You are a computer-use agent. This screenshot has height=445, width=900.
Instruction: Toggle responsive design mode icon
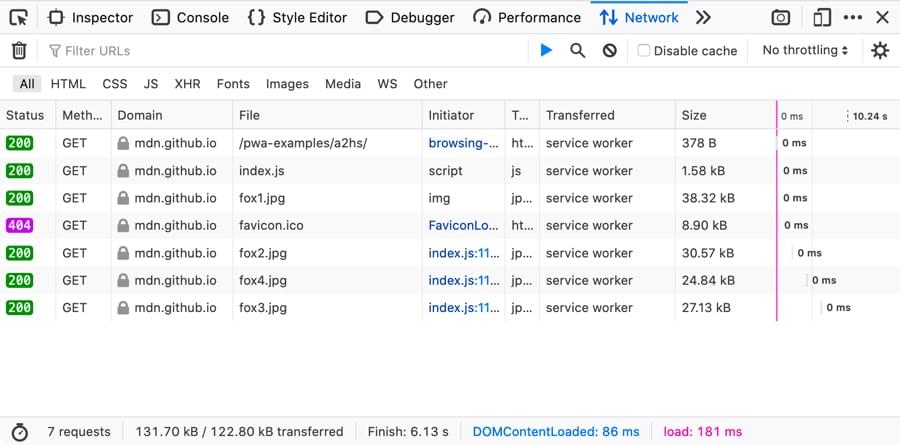tap(821, 17)
